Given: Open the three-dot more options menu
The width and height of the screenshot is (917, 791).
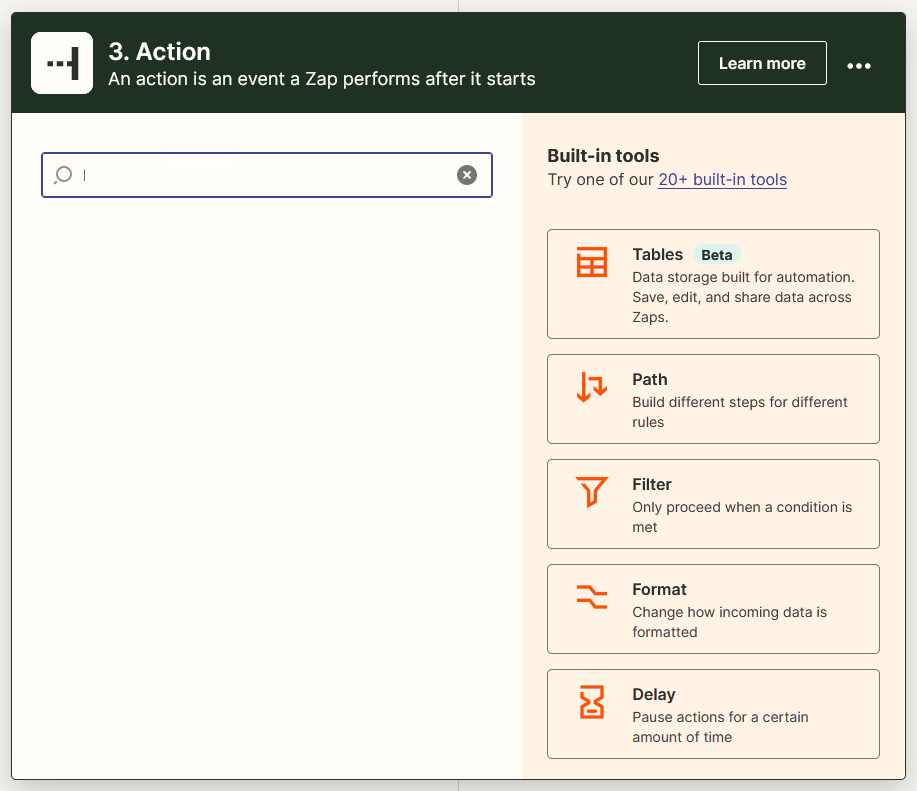Looking at the screenshot, I should pyautogui.click(x=859, y=65).
